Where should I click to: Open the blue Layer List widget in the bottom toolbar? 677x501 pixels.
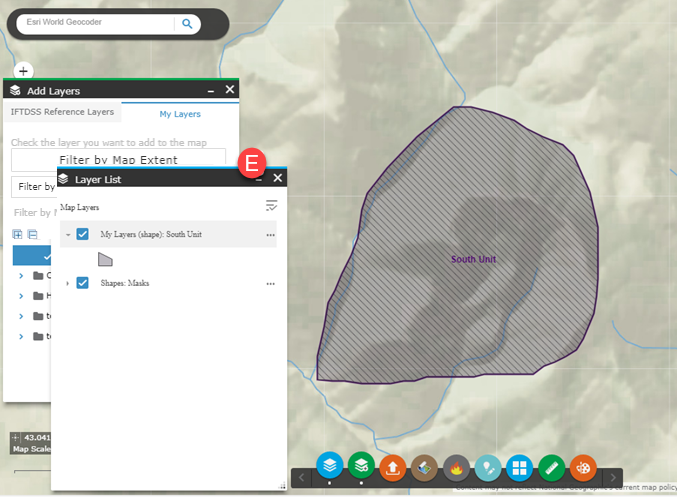(329, 466)
